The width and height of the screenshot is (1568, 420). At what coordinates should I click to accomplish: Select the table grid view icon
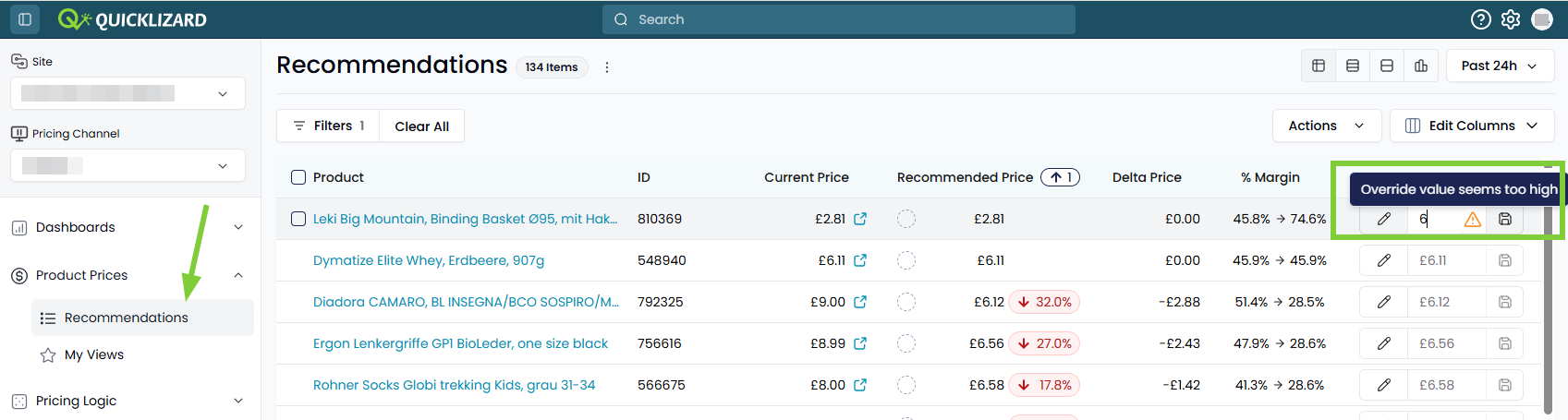(1319, 66)
